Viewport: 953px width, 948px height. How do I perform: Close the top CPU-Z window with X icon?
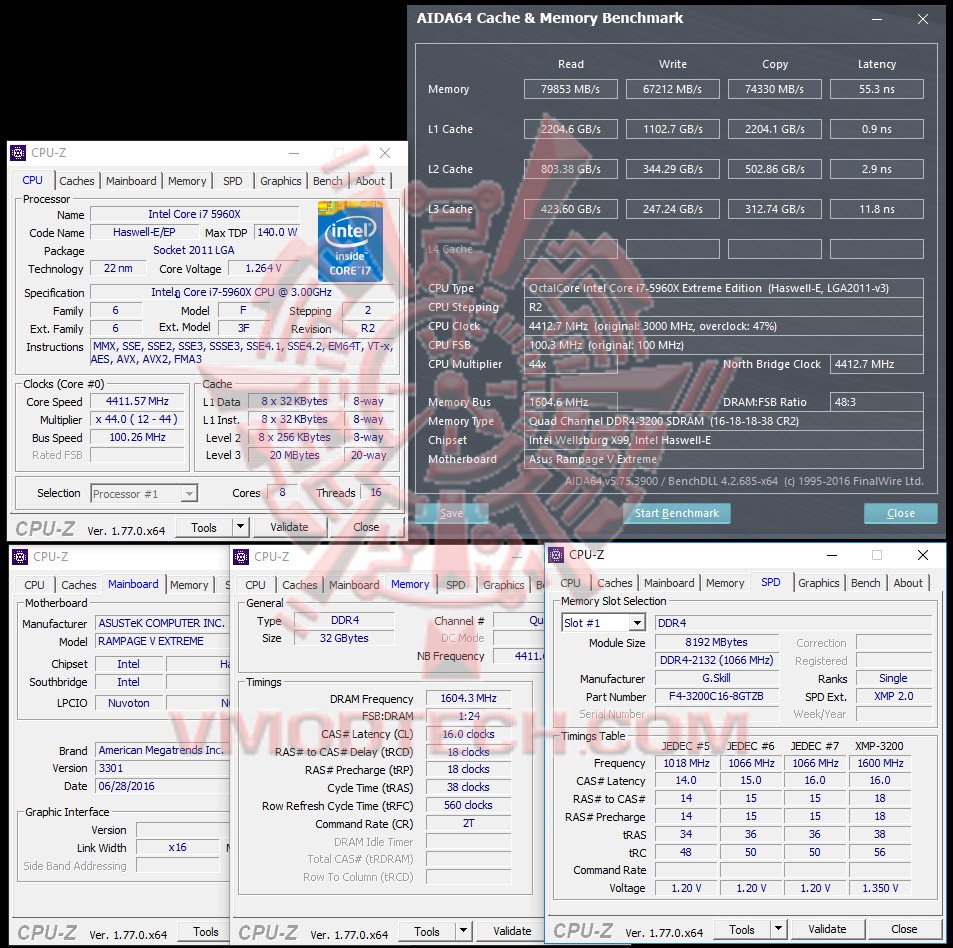[x=385, y=153]
